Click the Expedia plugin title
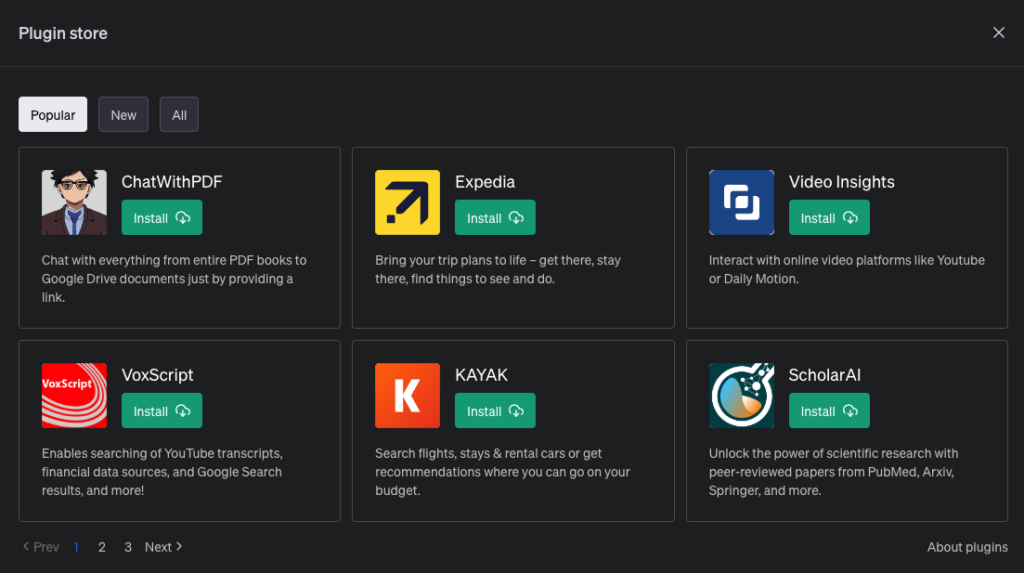 [x=485, y=182]
